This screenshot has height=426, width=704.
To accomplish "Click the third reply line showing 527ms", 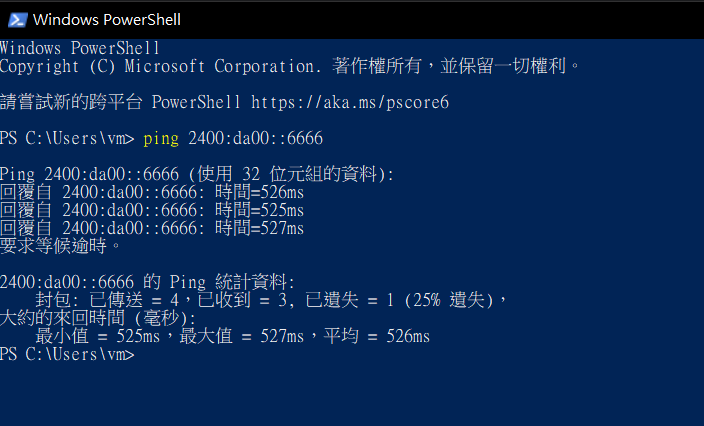I will coord(152,228).
